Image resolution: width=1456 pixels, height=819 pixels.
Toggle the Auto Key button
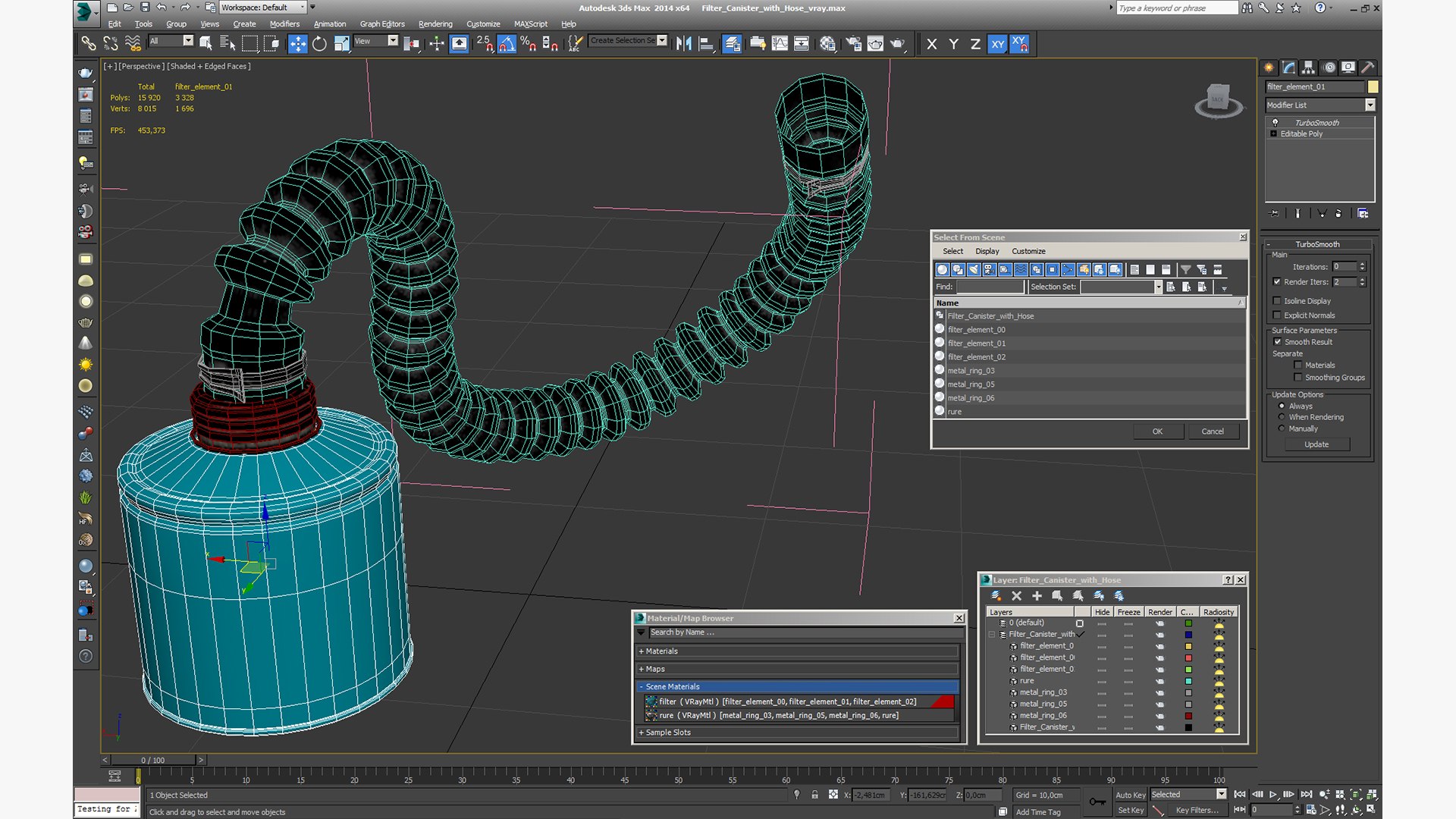pos(1130,795)
